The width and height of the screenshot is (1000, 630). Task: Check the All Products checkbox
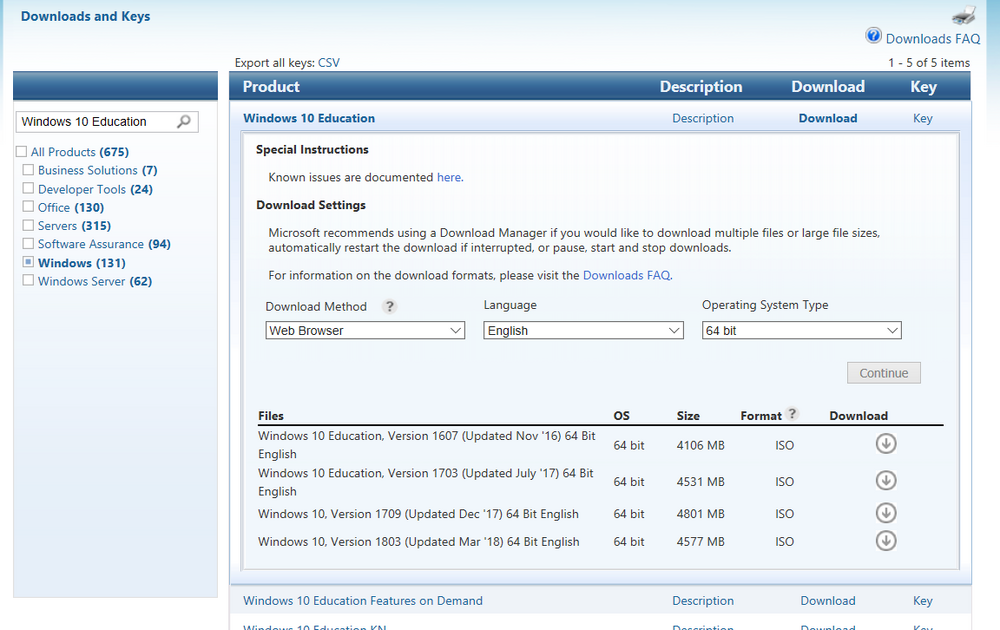[x=22, y=152]
